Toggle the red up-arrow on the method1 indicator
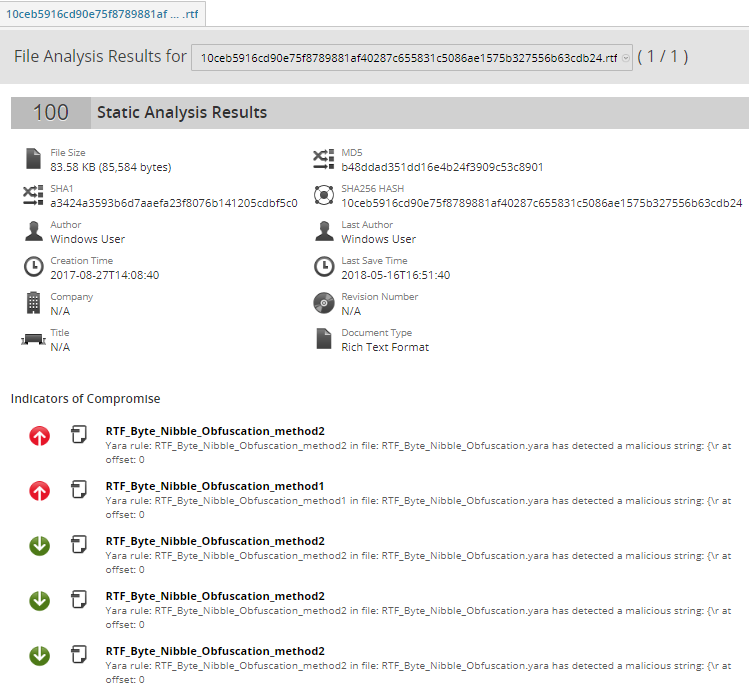 tap(39, 491)
